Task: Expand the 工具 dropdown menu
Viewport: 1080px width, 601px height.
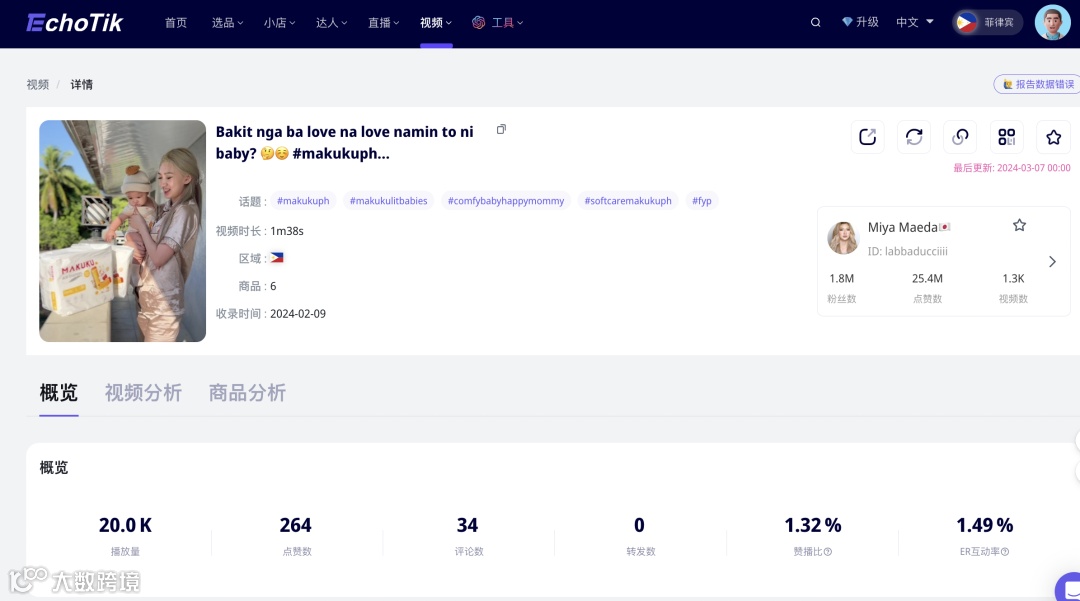Action: pyautogui.click(x=508, y=23)
